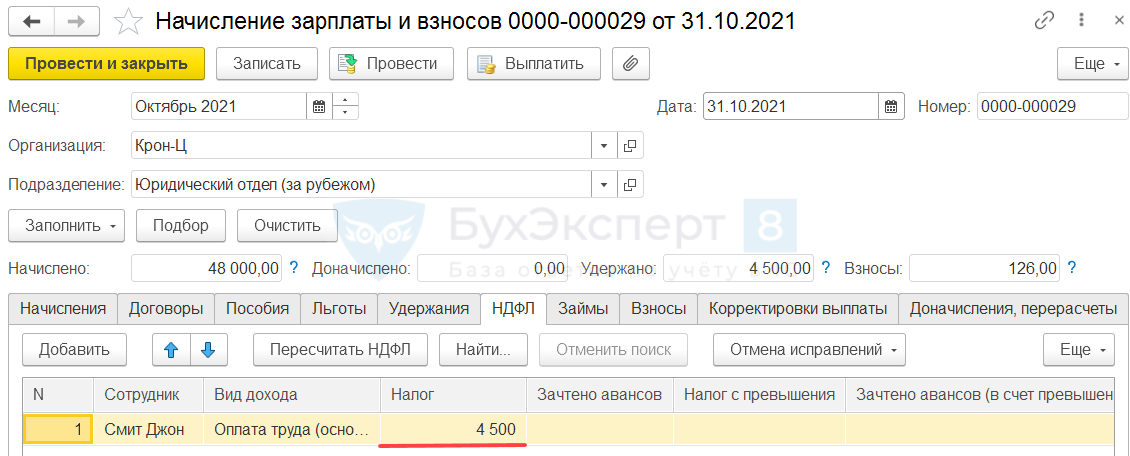Viewport: 1130px width, 456px height.
Task: Click the back navigation arrow
Action: (32, 20)
